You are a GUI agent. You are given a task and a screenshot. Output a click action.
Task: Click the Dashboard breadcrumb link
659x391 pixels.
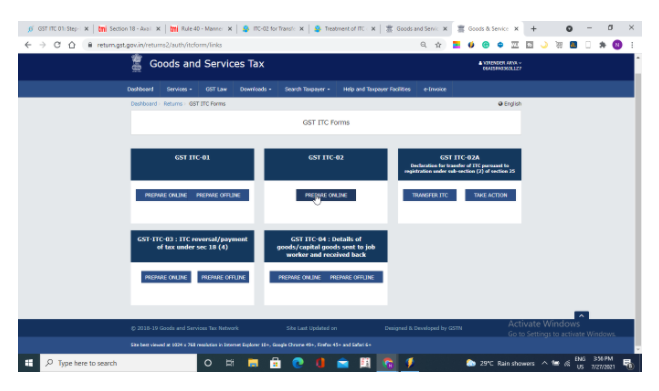click(x=144, y=103)
